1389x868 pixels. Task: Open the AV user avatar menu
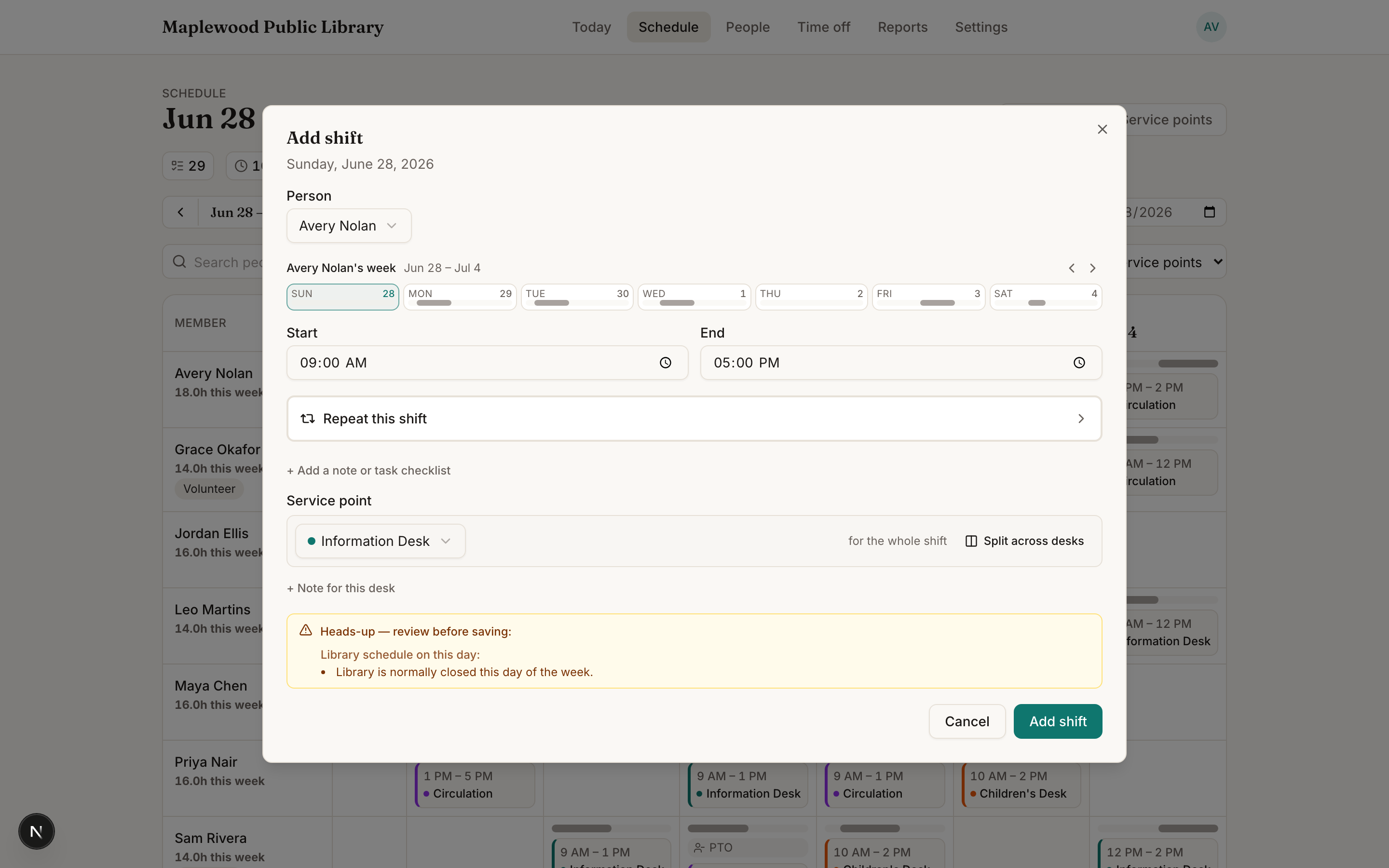[x=1211, y=27]
